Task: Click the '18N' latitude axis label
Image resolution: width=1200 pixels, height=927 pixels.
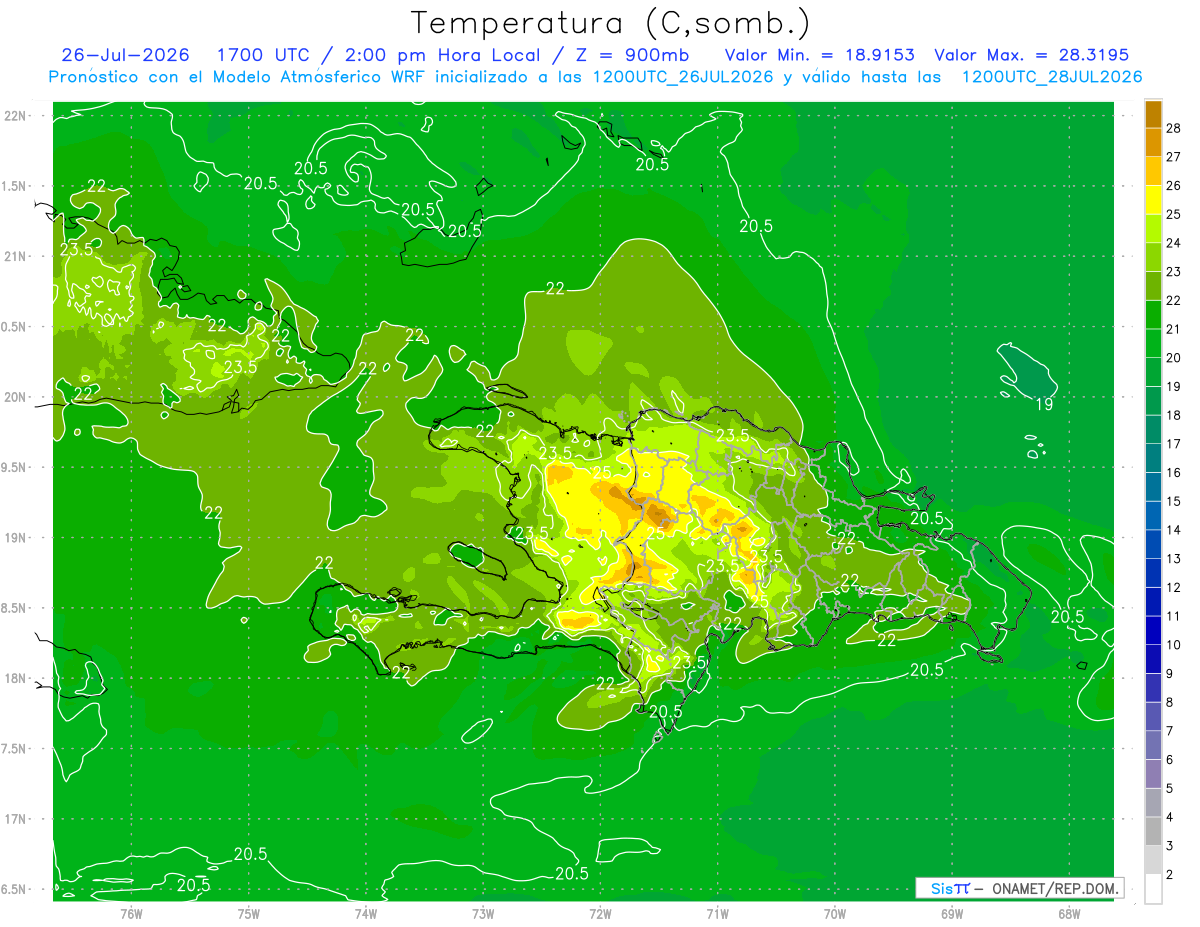Action: click(x=16, y=679)
